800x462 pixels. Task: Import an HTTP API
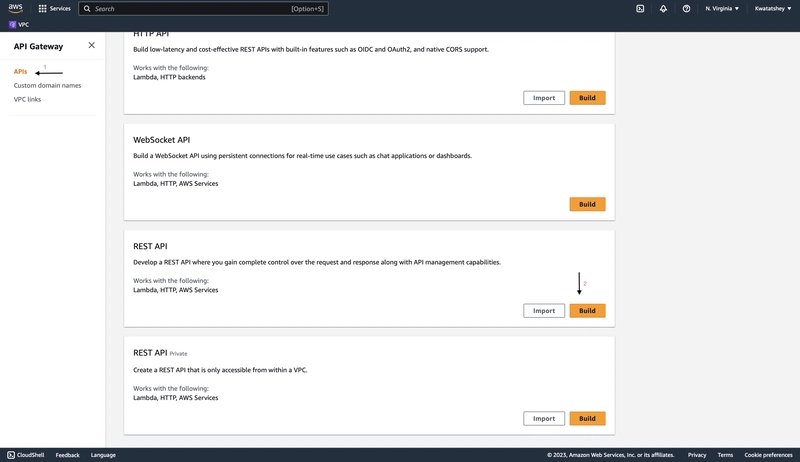click(544, 98)
